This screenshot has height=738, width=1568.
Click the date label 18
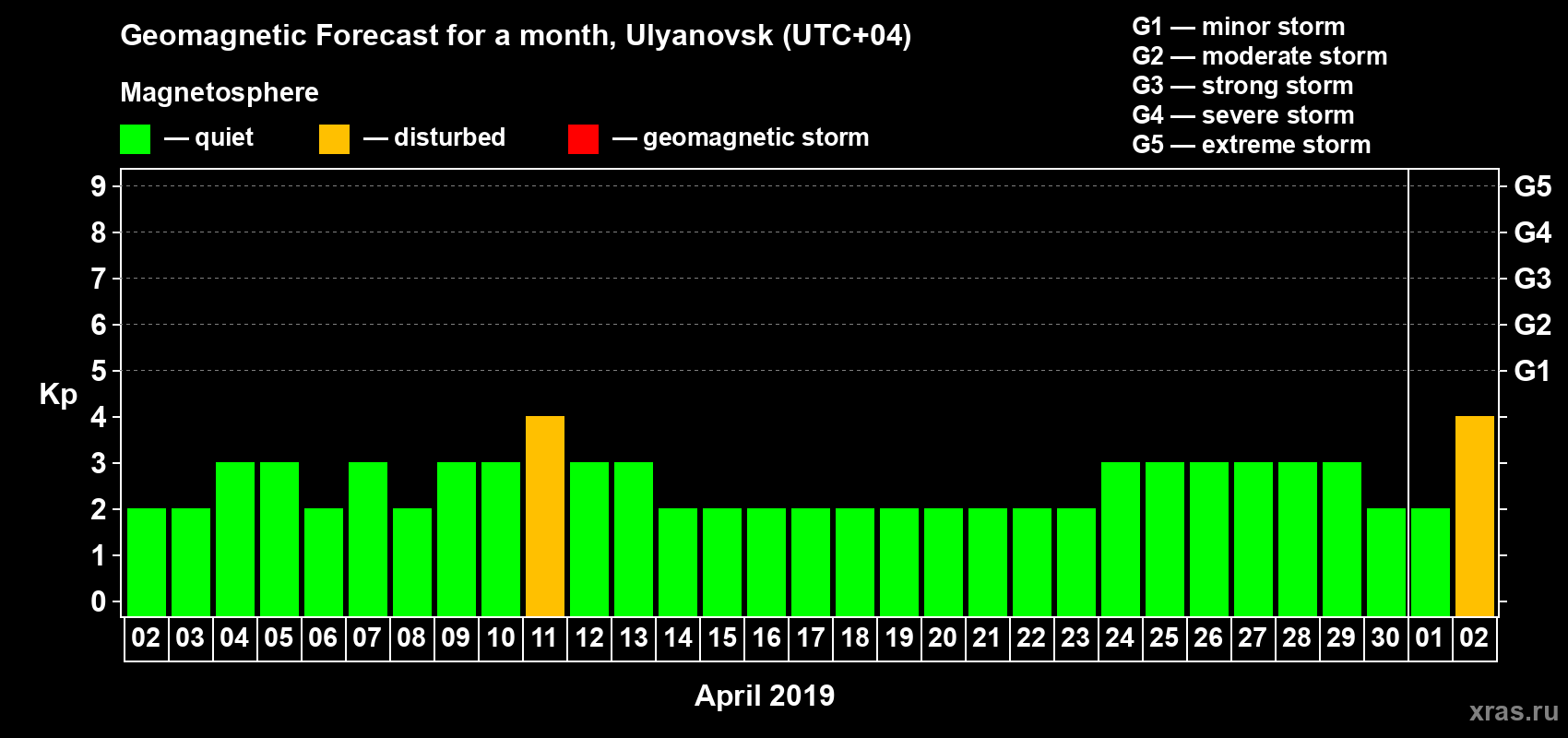(854, 638)
